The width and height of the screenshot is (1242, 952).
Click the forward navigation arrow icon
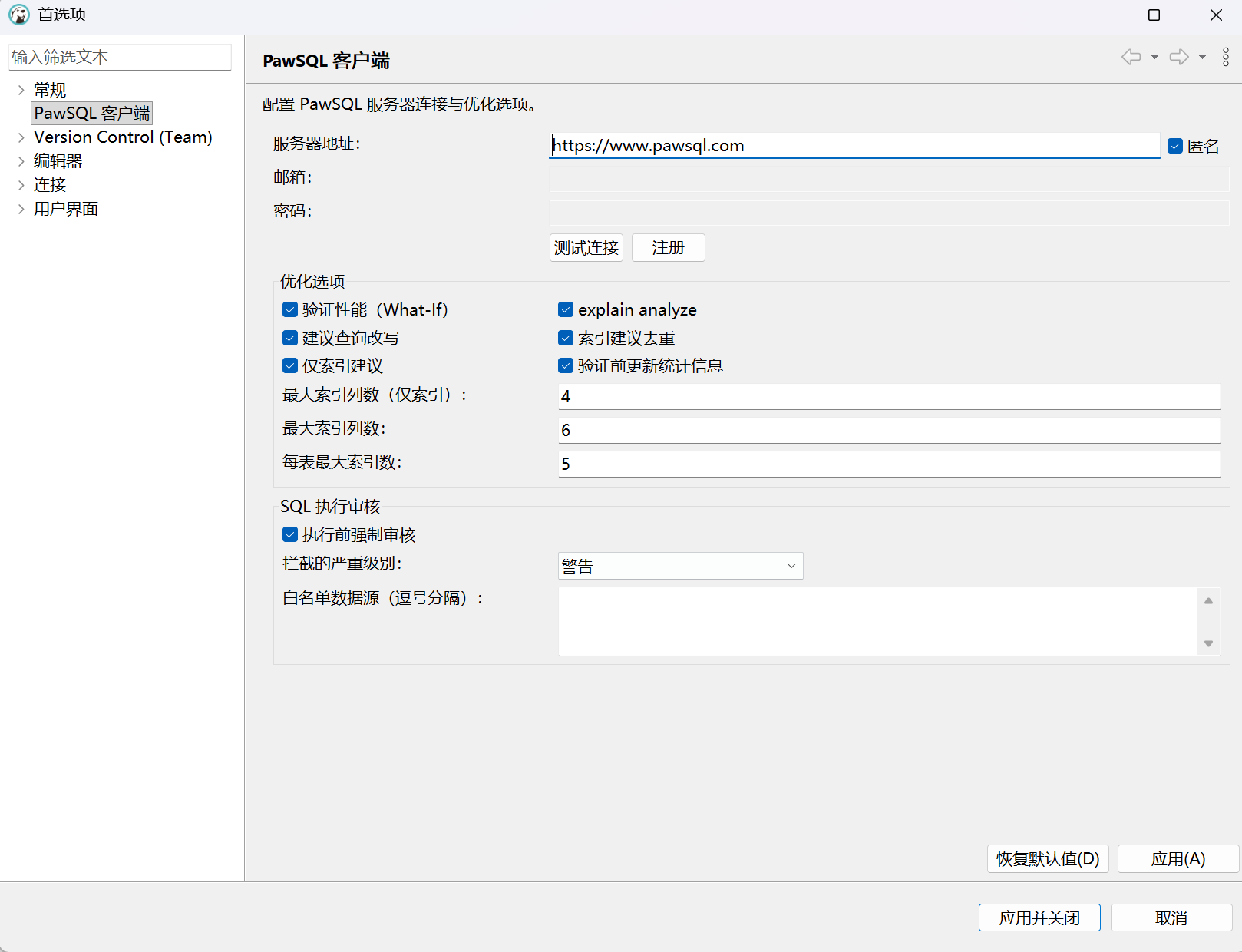tap(1179, 57)
